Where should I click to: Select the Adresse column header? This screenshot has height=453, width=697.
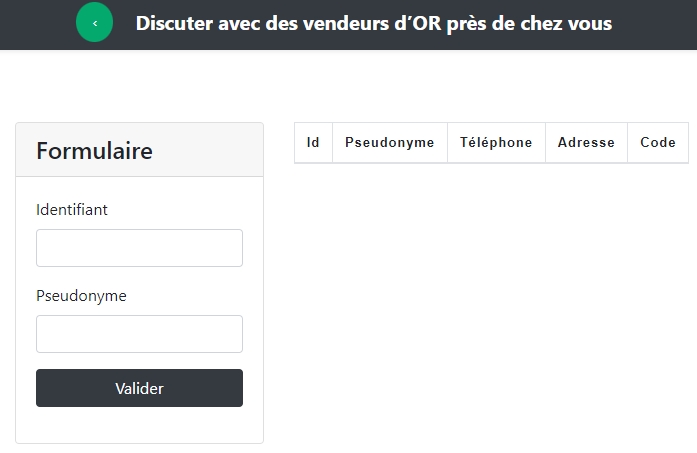[x=586, y=143]
